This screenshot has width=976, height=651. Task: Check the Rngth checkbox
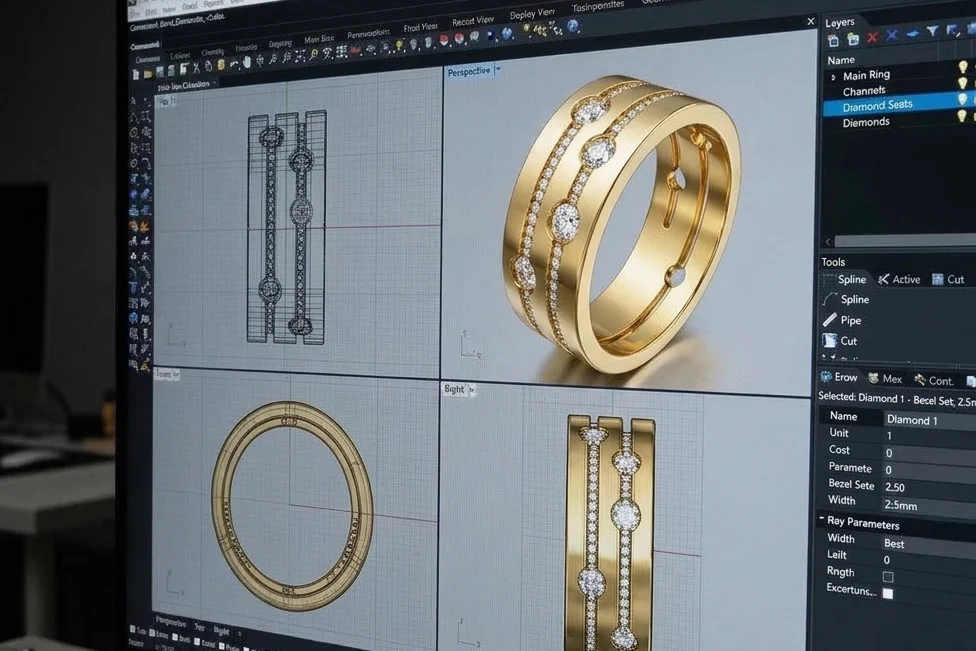[888, 576]
